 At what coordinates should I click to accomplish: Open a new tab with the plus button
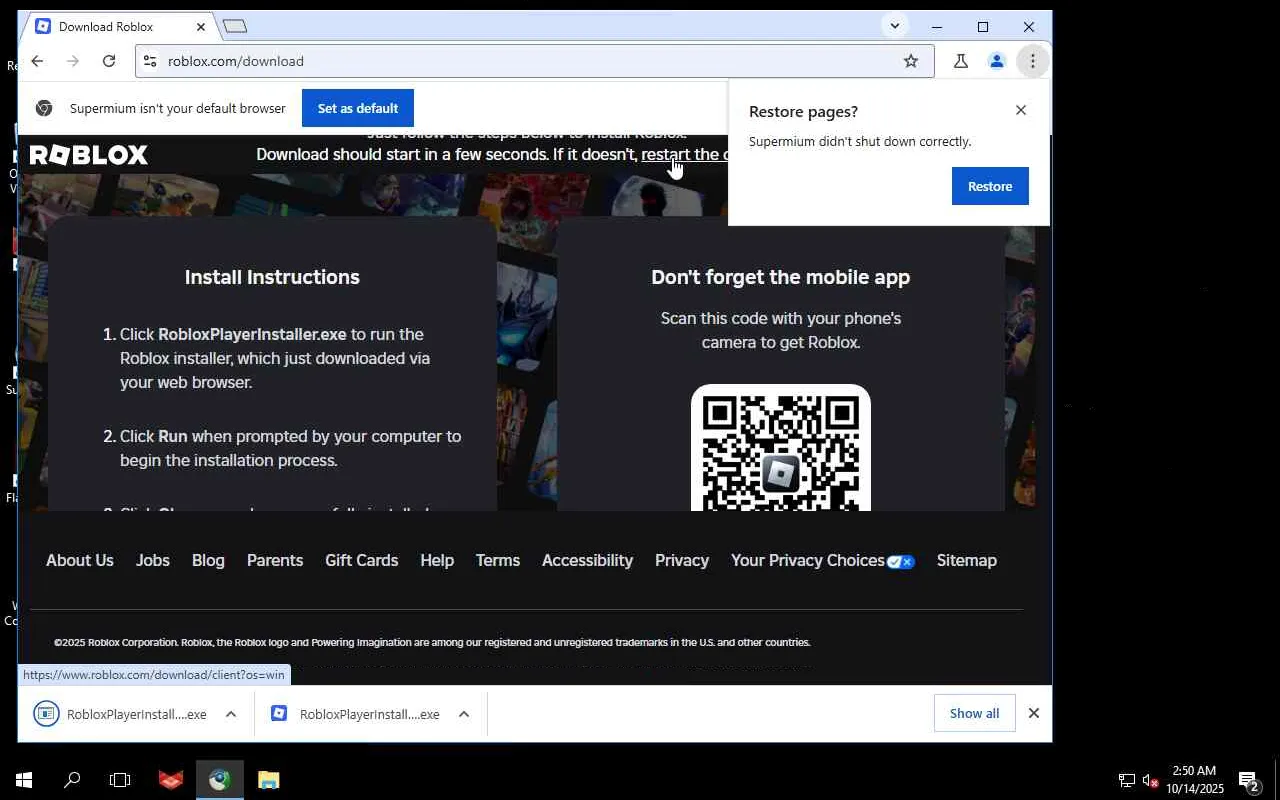tap(235, 26)
